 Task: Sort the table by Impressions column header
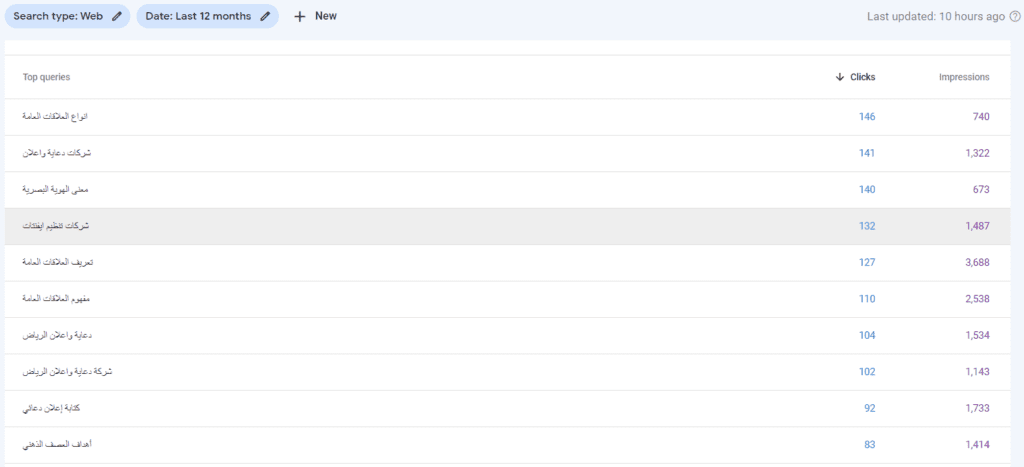(964, 77)
